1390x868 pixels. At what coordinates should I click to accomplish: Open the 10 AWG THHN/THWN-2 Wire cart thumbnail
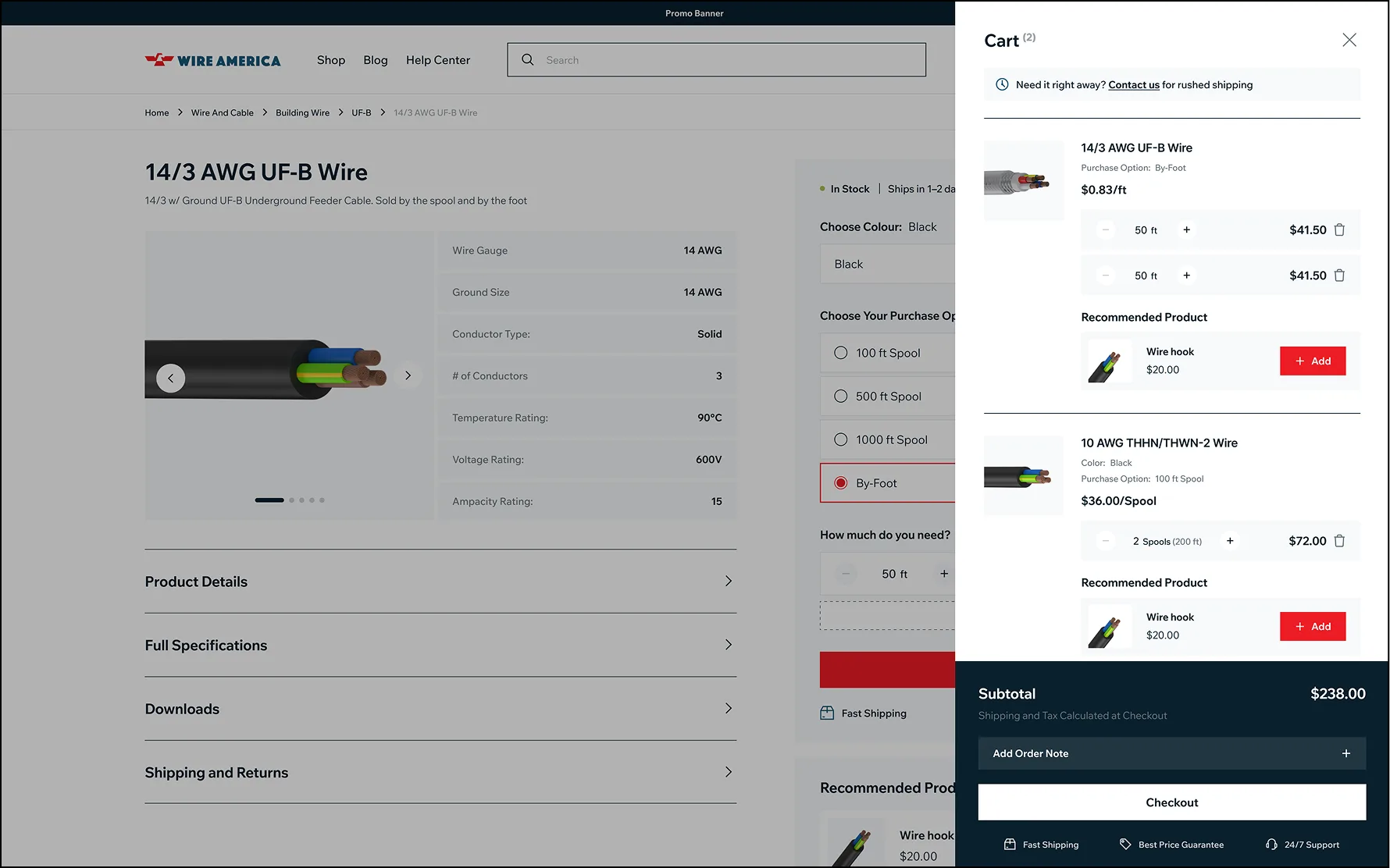[x=1024, y=475]
